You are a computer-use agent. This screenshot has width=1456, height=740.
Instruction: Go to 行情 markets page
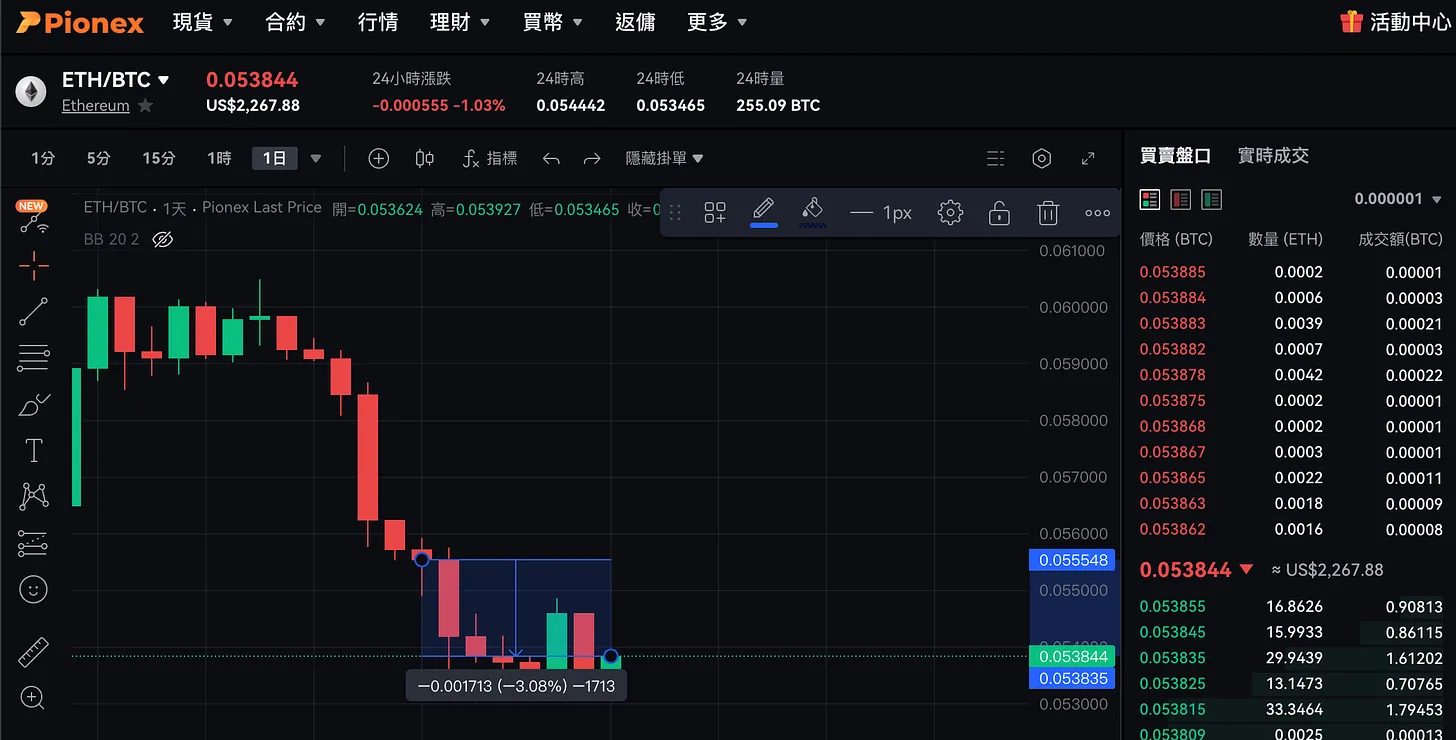click(x=378, y=22)
